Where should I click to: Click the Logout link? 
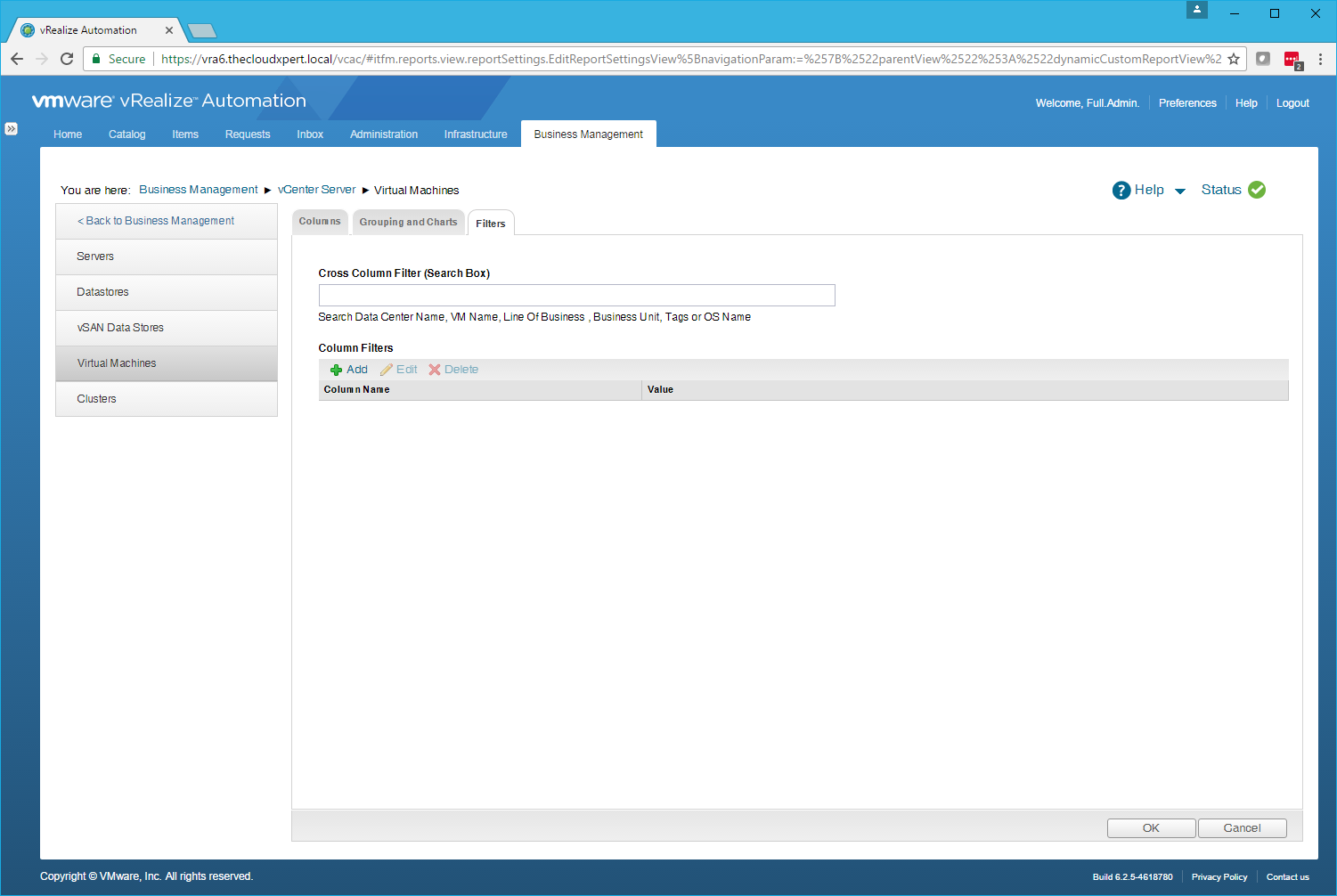(1292, 103)
